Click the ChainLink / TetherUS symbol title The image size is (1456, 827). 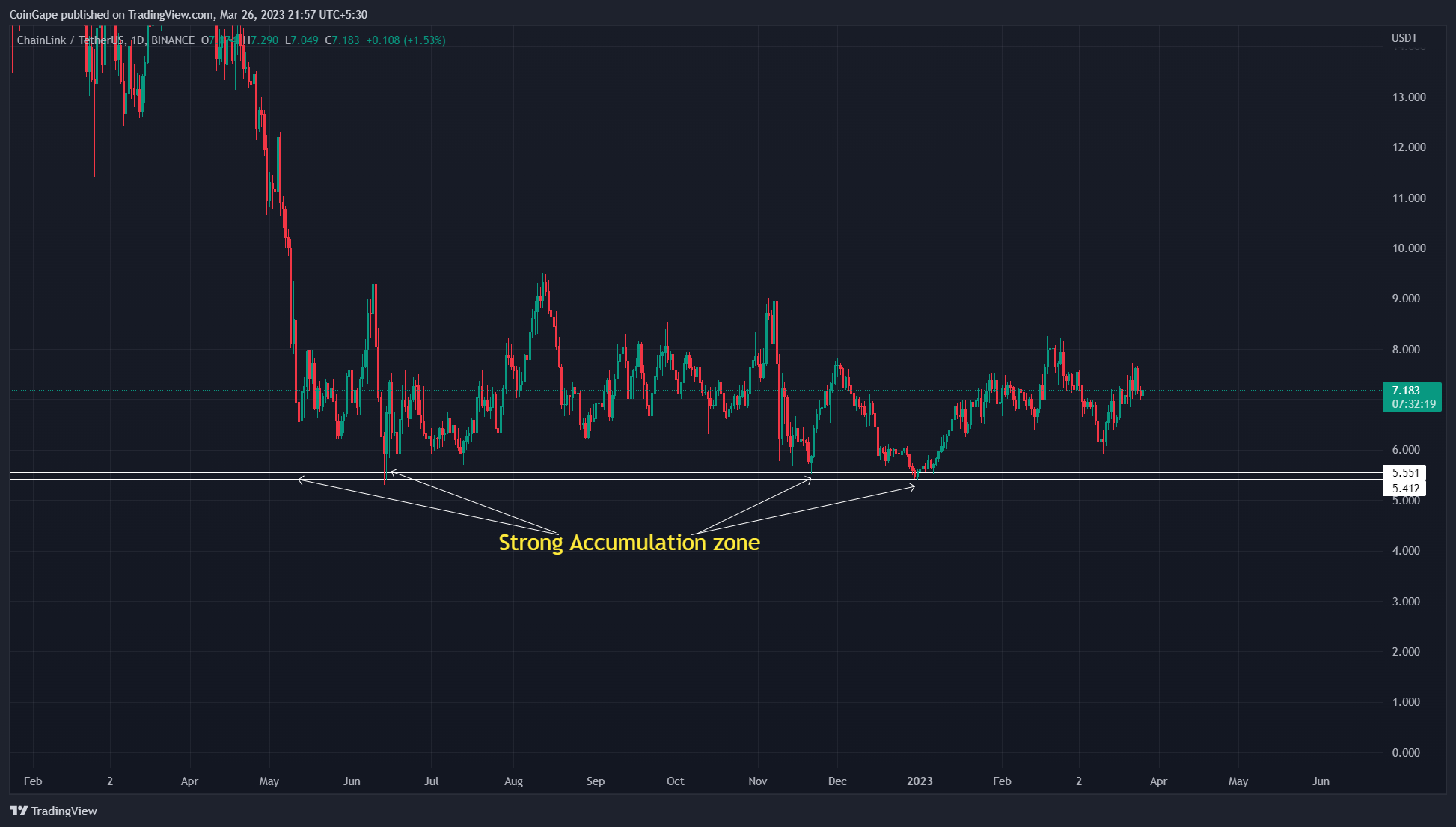point(70,40)
